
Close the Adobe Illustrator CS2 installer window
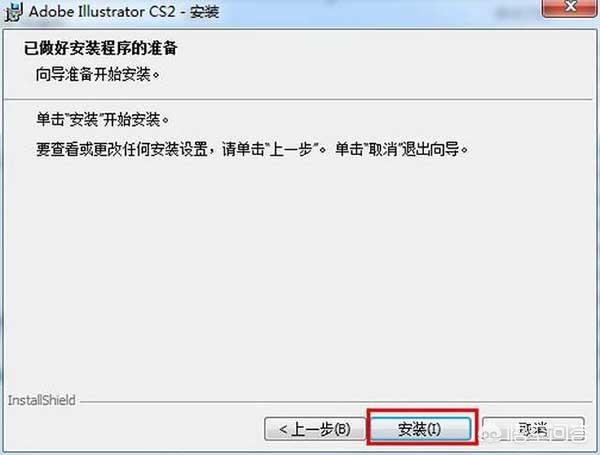(570, 7)
